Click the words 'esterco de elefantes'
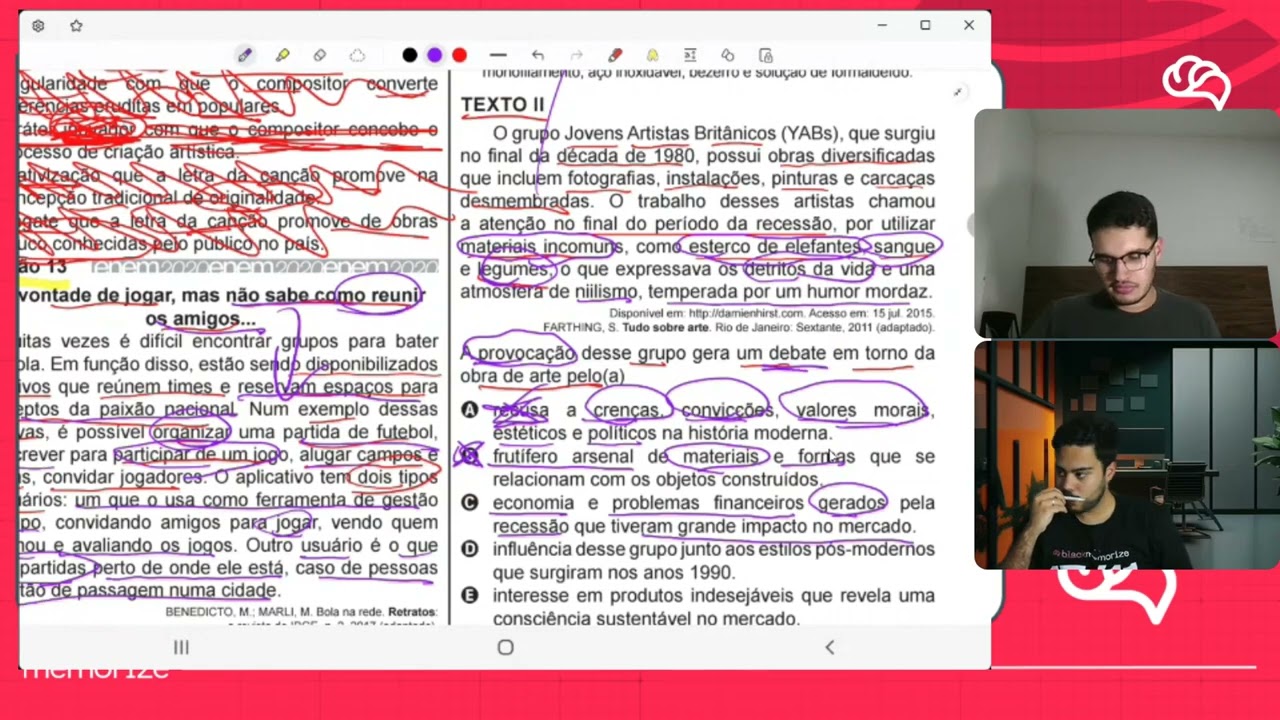The image size is (1280, 720). [x=775, y=246]
